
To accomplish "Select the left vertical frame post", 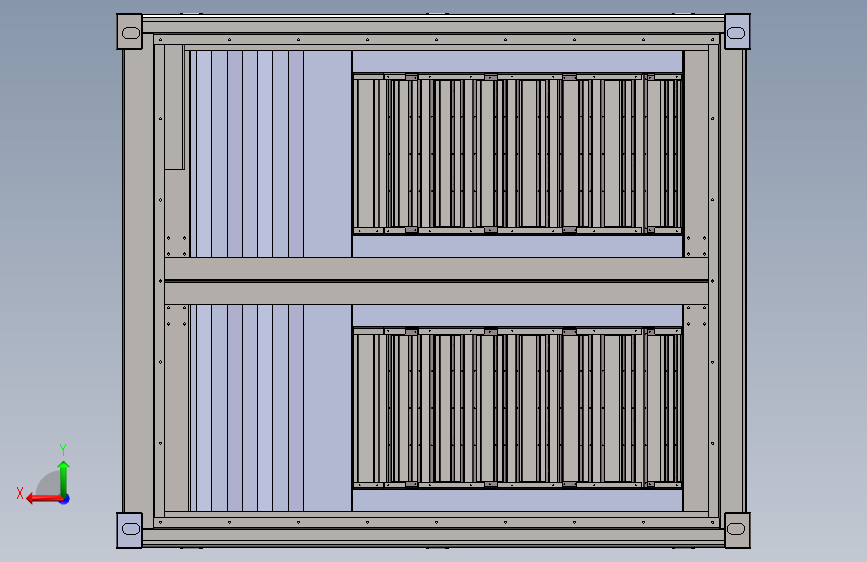I will tap(138, 281).
